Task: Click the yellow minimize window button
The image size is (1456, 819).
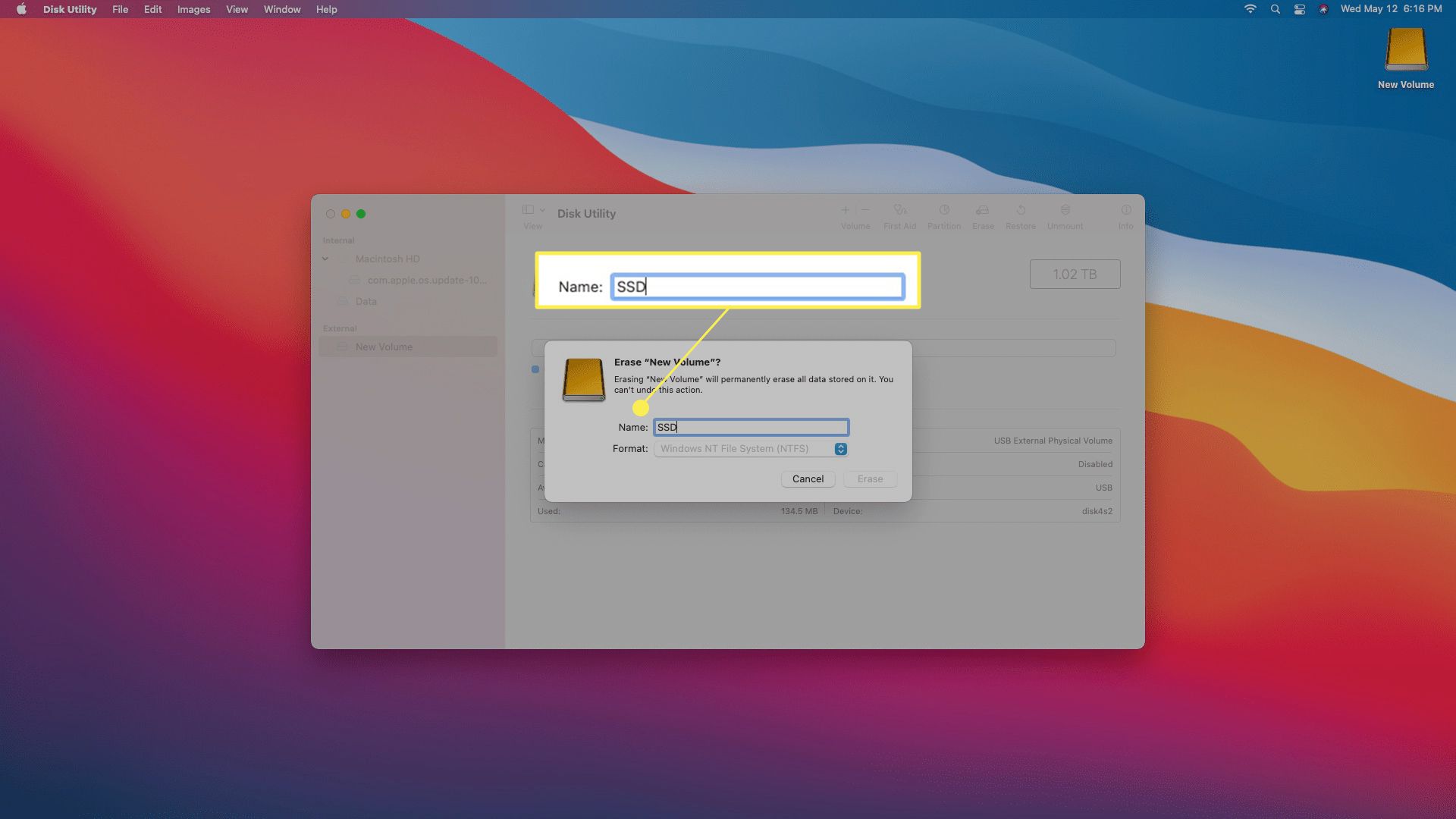Action: point(346,214)
